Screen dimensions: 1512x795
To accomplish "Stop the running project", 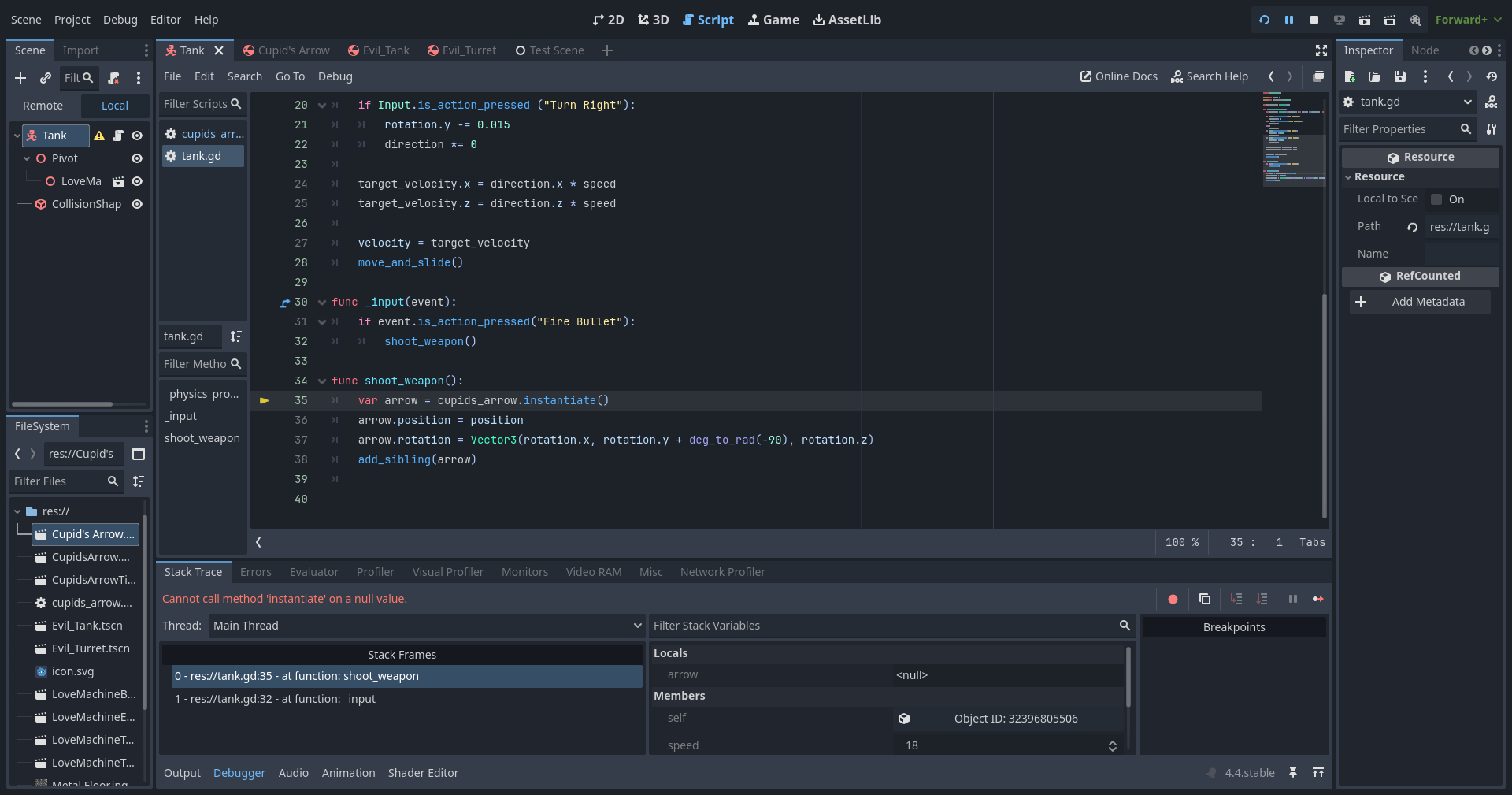I will point(1314,20).
